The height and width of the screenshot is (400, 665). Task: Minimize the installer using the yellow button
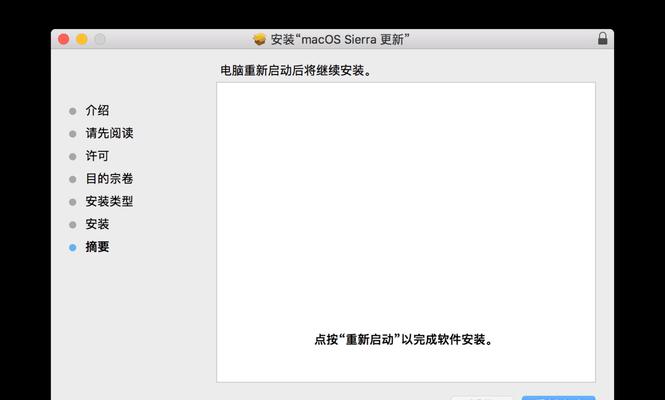(x=82, y=39)
